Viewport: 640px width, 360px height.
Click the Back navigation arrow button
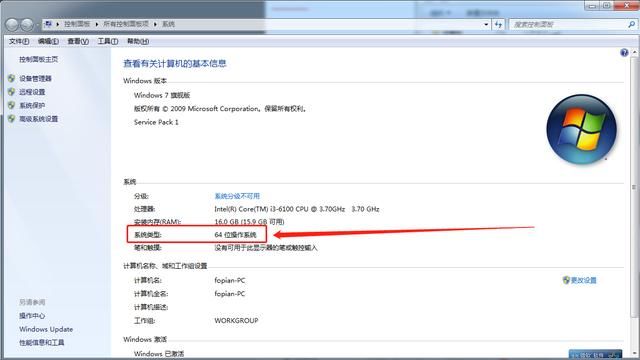click(x=12, y=25)
